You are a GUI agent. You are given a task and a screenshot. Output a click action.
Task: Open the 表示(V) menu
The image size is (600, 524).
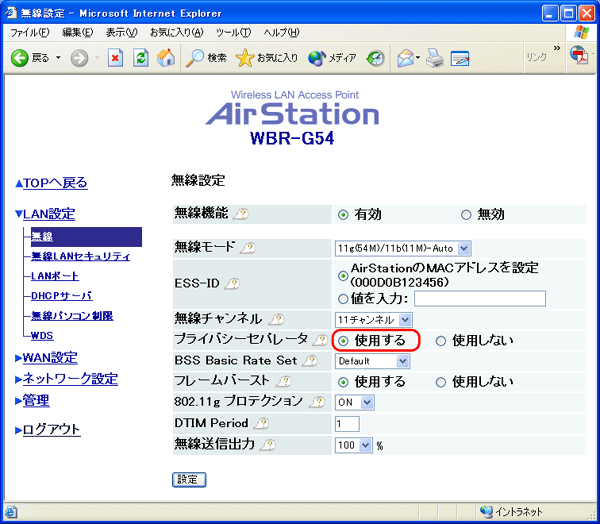coord(121,33)
